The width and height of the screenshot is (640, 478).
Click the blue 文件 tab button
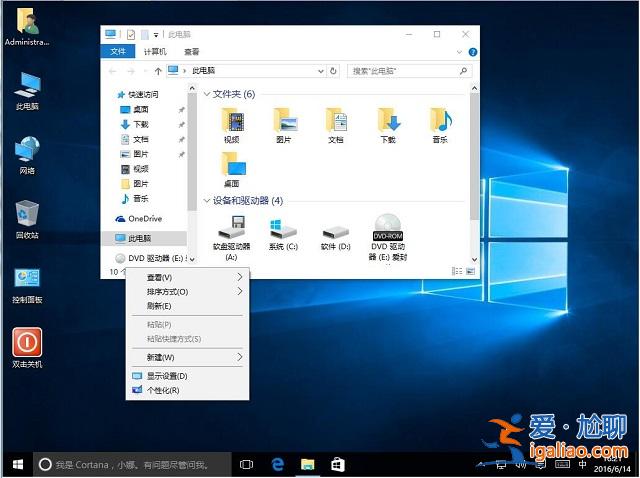click(118, 52)
